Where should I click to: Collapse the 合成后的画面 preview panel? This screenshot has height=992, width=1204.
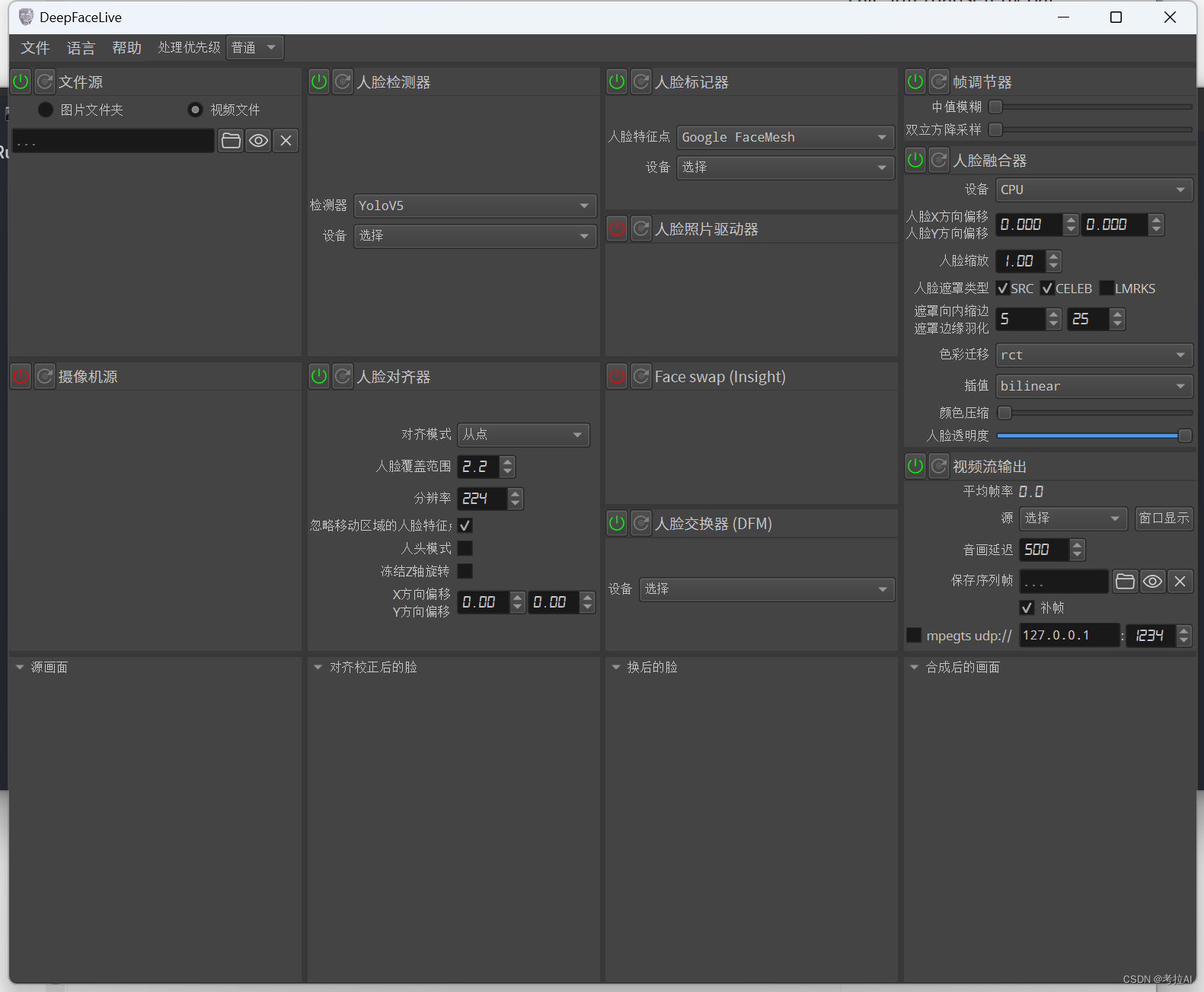pyautogui.click(x=915, y=667)
